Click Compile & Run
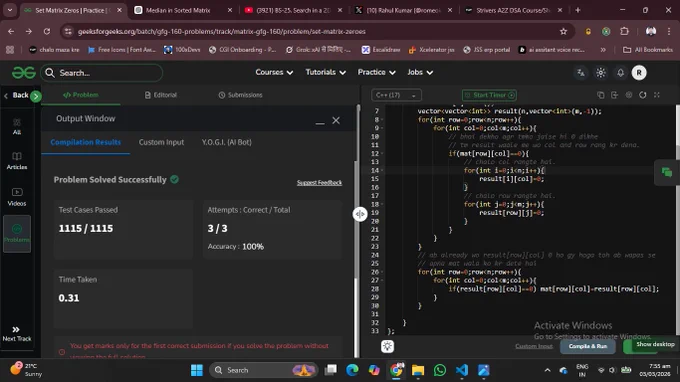 [588, 346]
